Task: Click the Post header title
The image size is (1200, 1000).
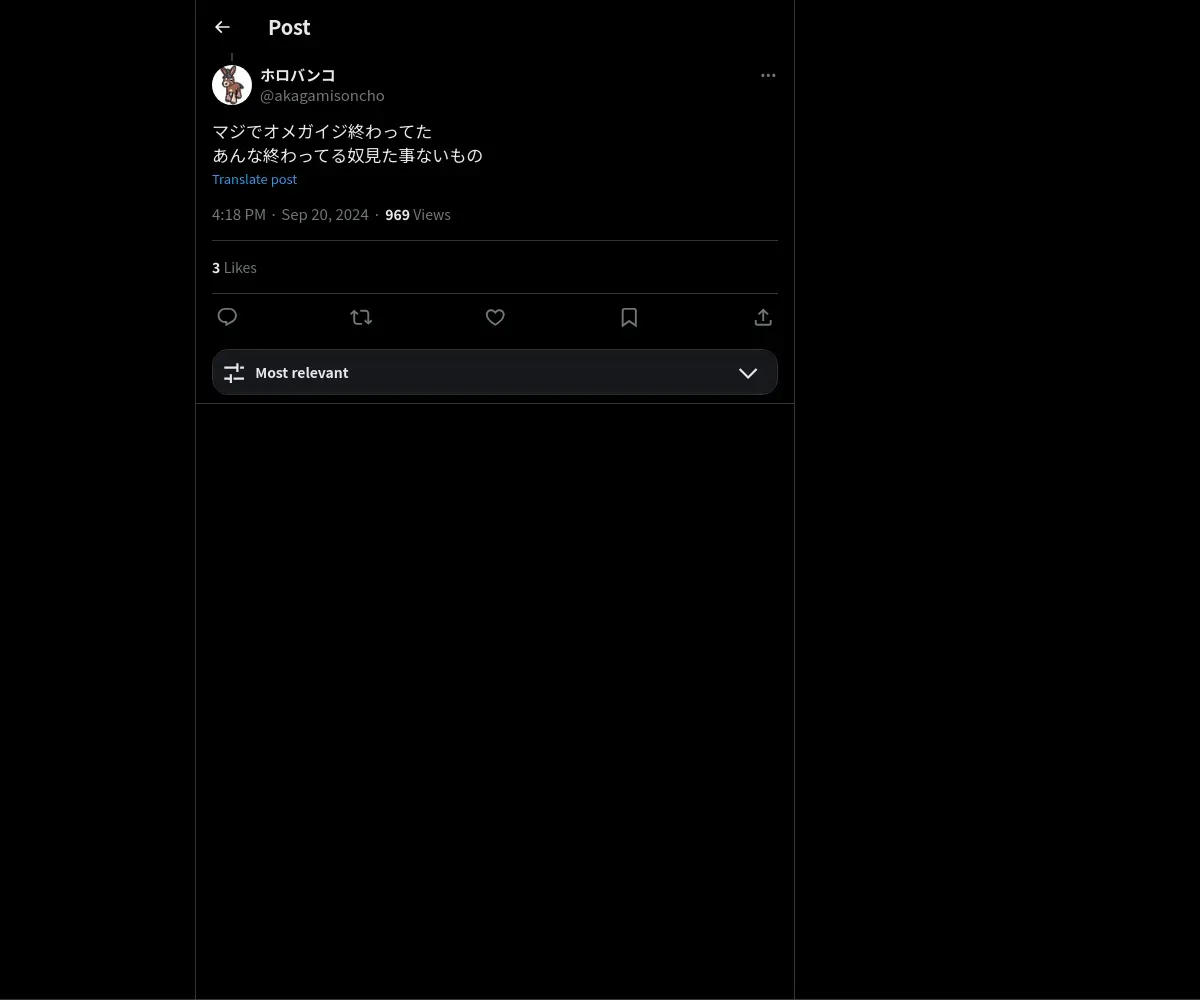Action: [x=289, y=27]
